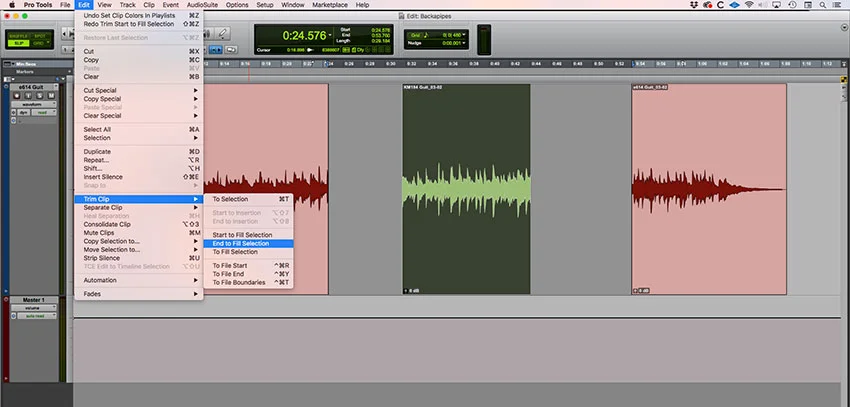The width and height of the screenshot is (850, 407).
Task: Select the Pencil tool in the toolbar
Action: (x=223, y=34)
